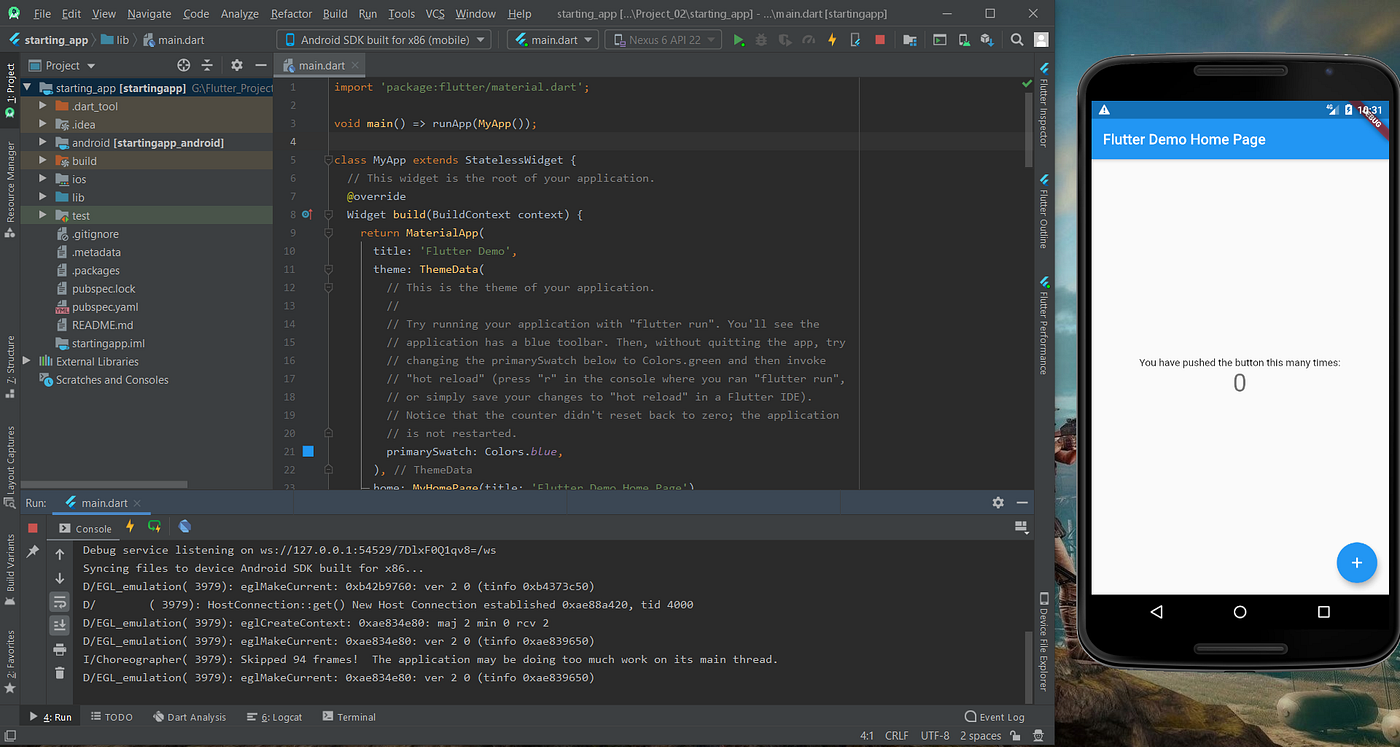This screenshot has width=1400, height=747.
Task: Clear the console using the trash icon
Action: (59, 673)
